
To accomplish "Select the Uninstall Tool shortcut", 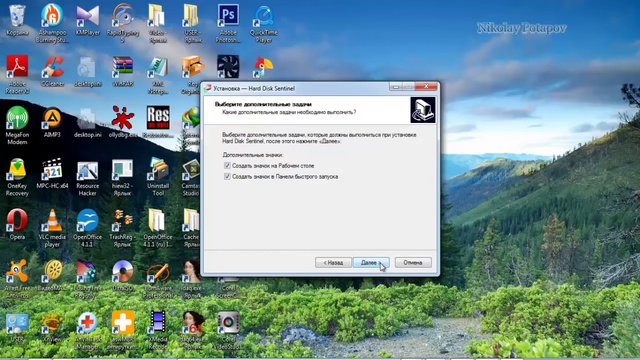I will coord(158,177).
